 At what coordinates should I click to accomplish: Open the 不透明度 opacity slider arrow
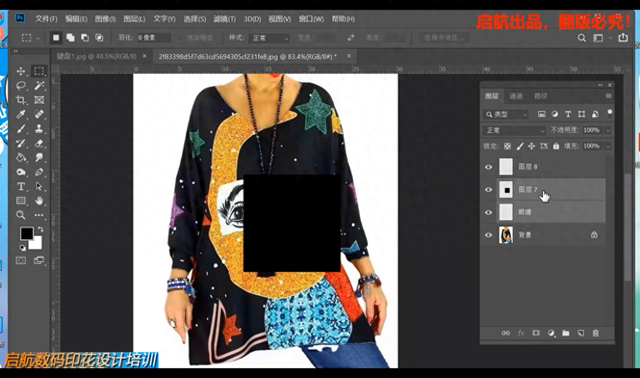tap(608, 130)
